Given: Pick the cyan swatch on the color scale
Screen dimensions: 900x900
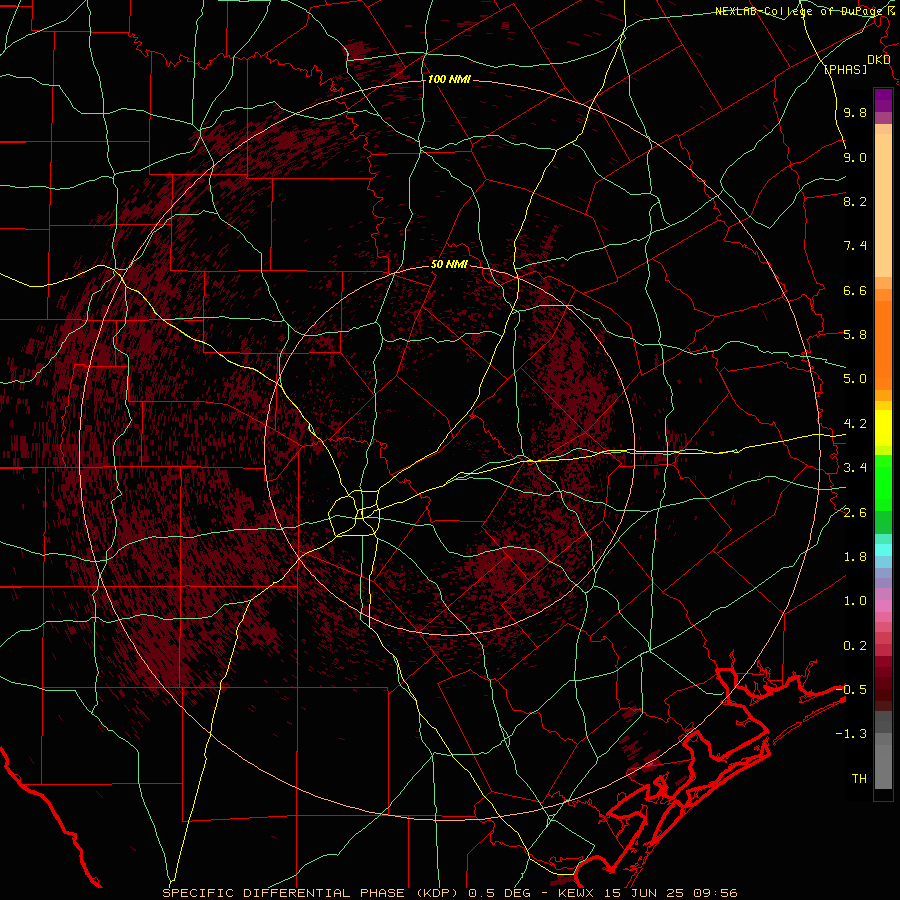Looking at the screenshot, I should [x=883, y=550].
